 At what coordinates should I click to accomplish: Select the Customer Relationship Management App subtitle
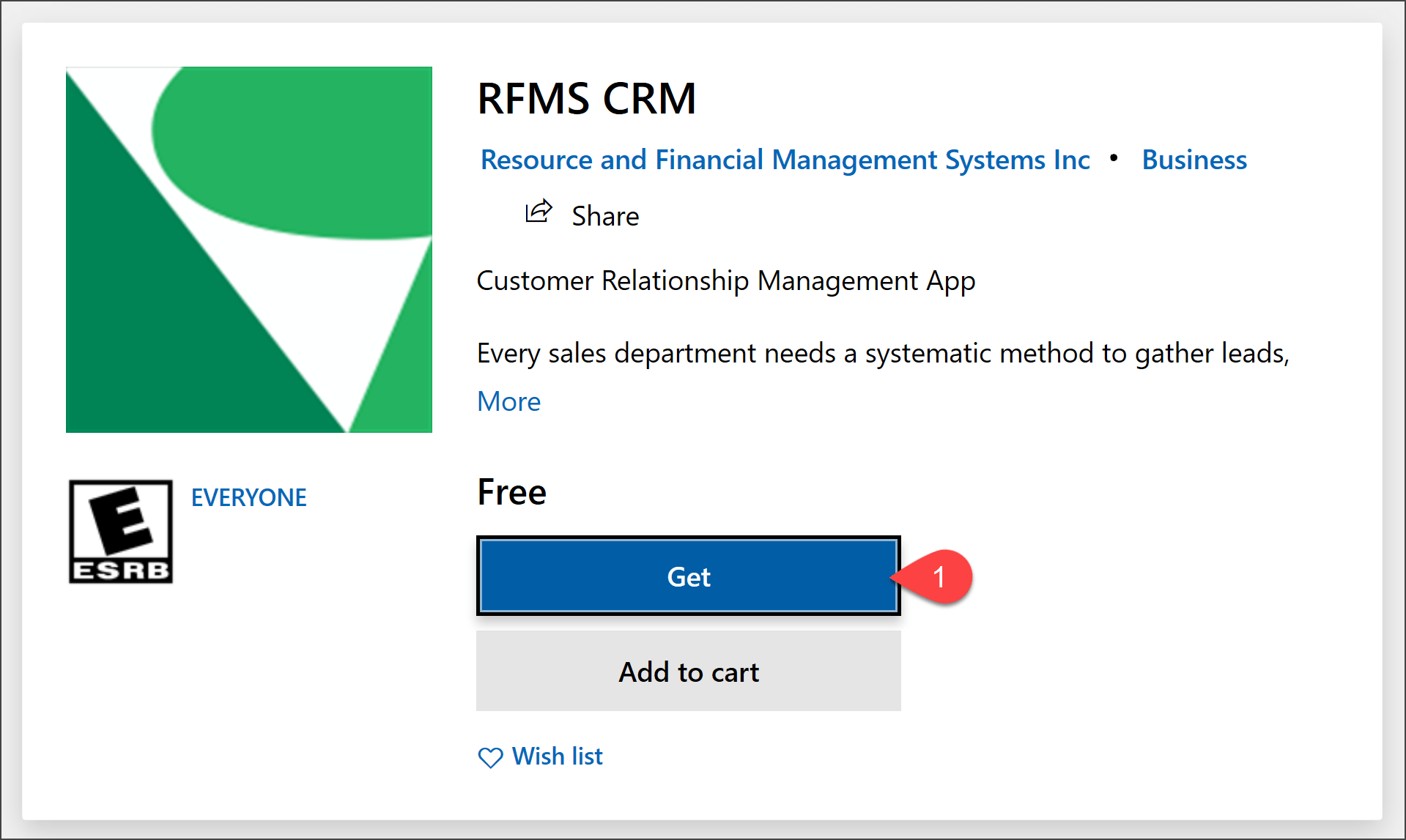tap(725, 280)
